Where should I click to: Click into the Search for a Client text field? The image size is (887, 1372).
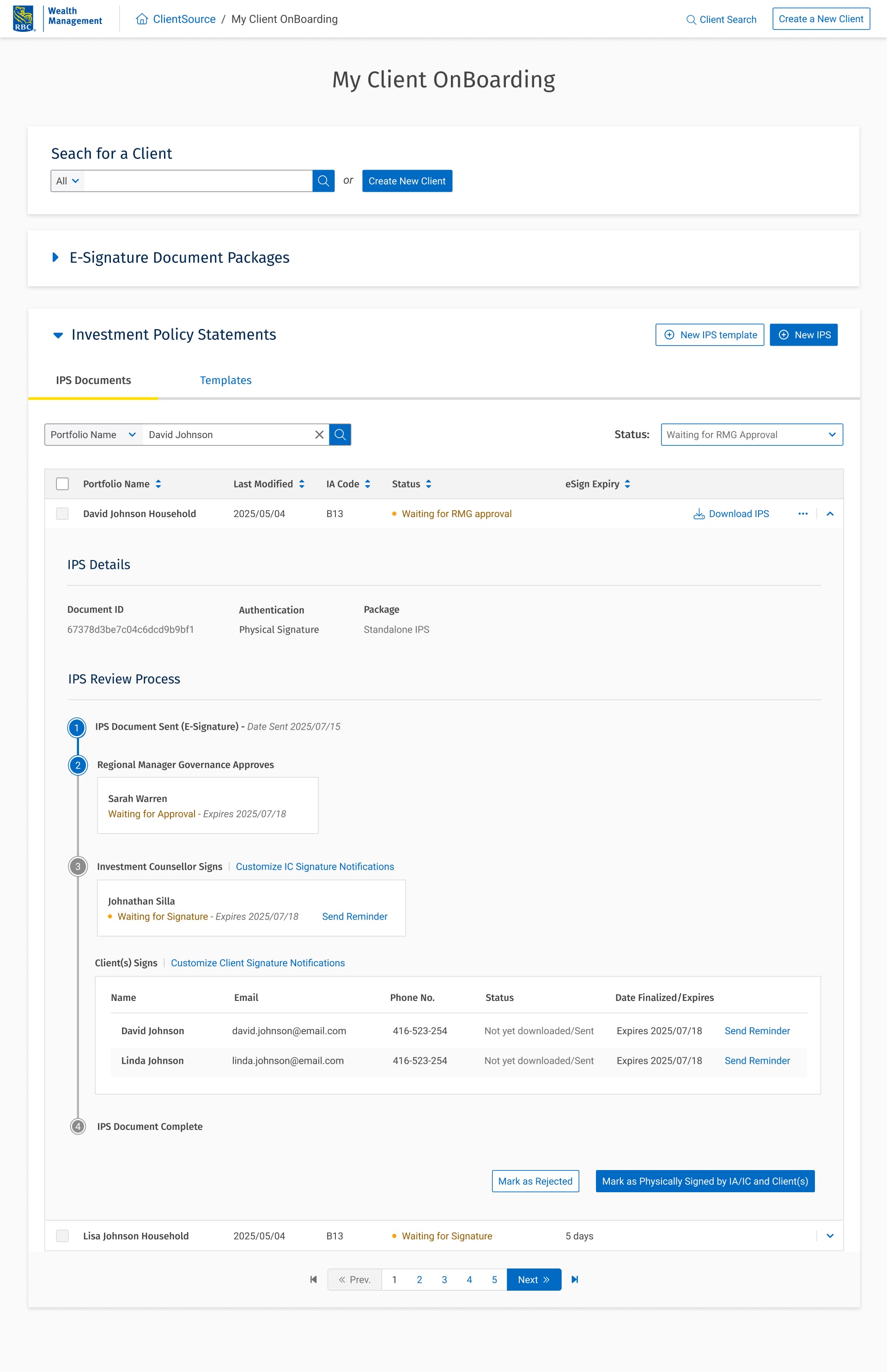[198, 181]
